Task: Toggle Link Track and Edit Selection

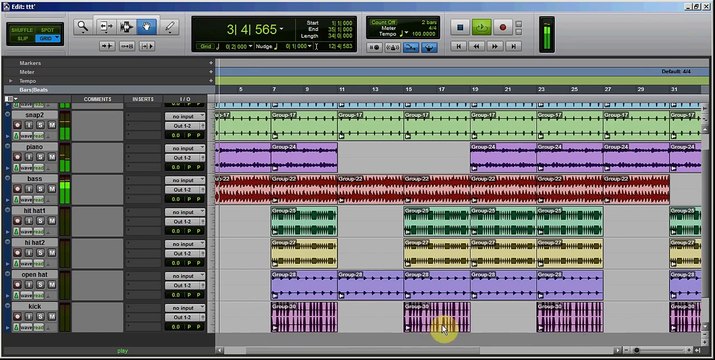Action: [x=147, y=46]
